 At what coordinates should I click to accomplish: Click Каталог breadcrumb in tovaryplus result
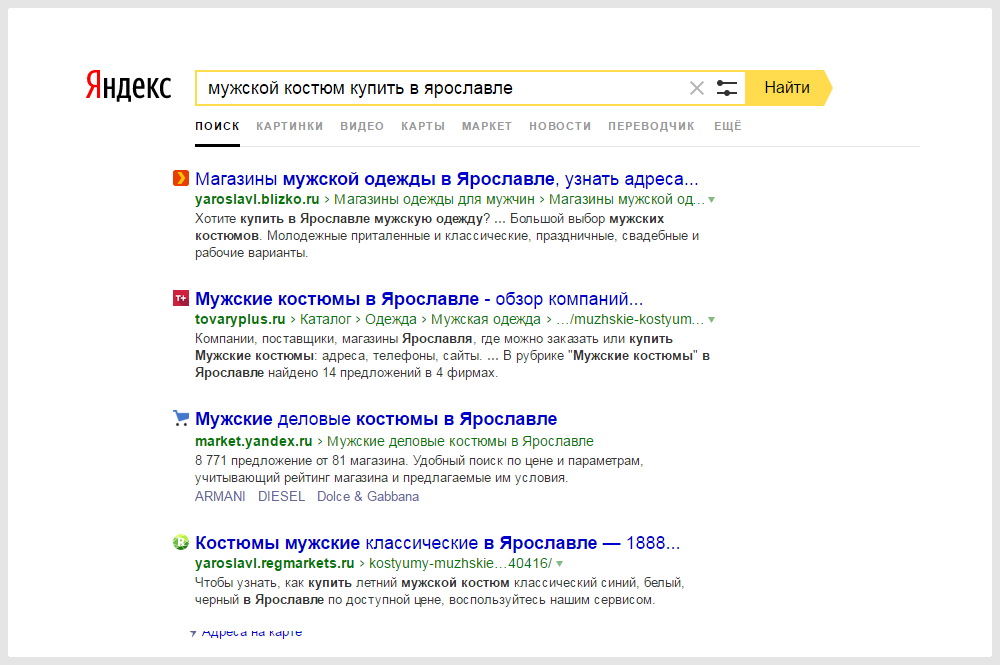326,319
